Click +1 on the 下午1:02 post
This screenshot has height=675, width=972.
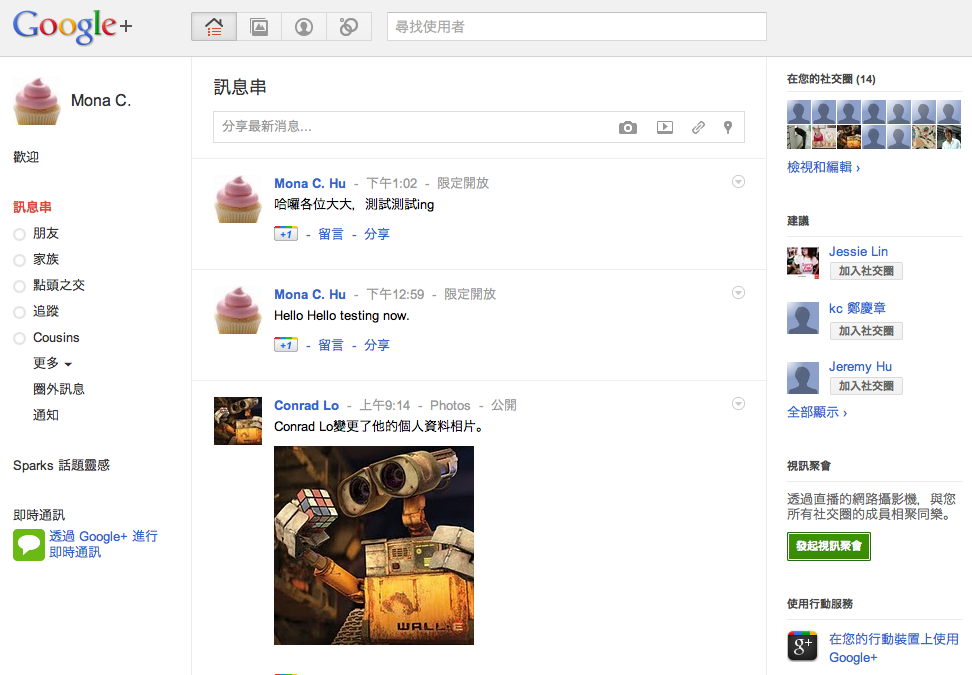pyautogui.click(x=286, y=234)
